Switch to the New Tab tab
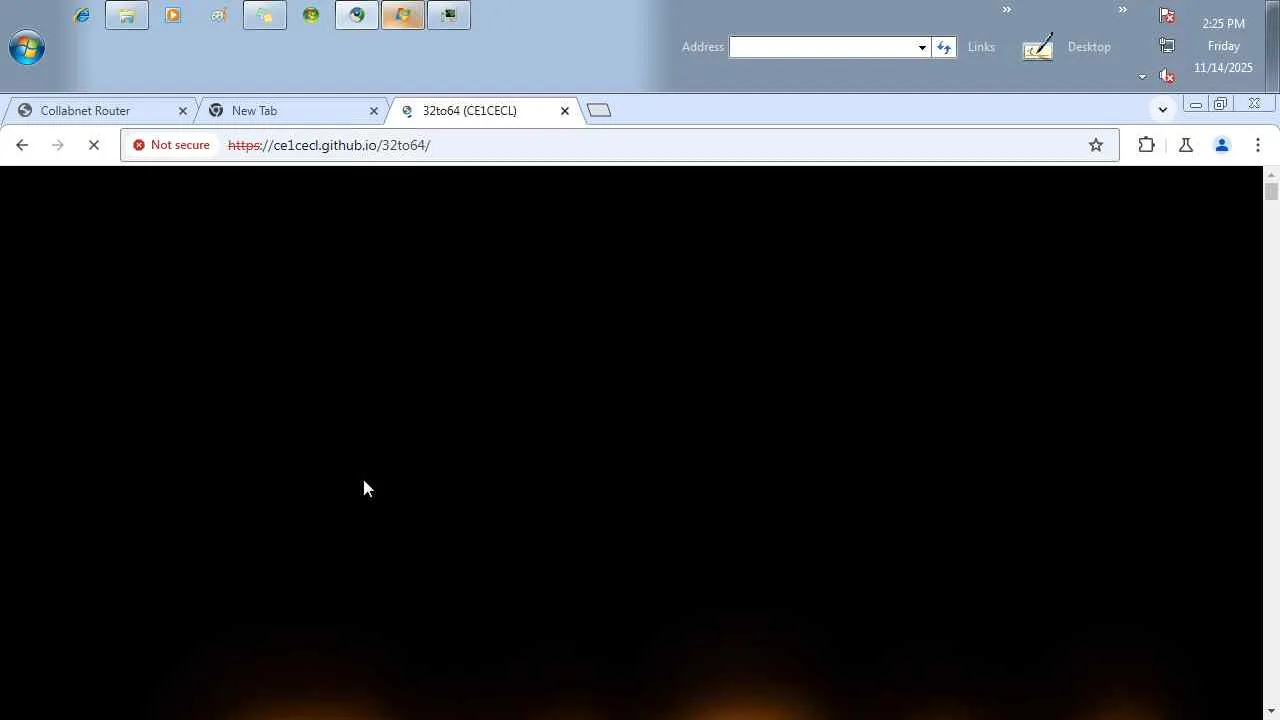Screen dimensions: 1280x720 (x=290, y=111)
